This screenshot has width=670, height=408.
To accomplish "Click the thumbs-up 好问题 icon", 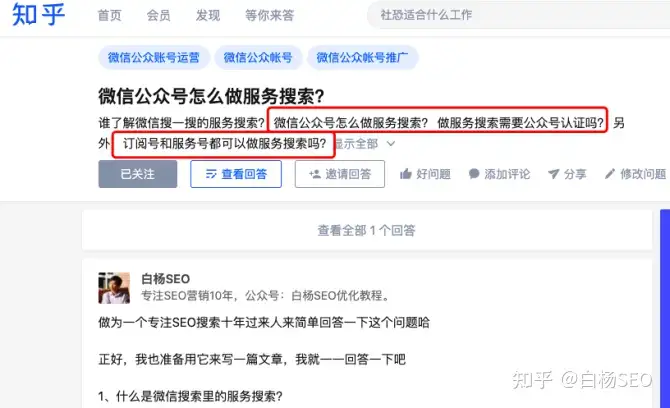I will point(406,174).
